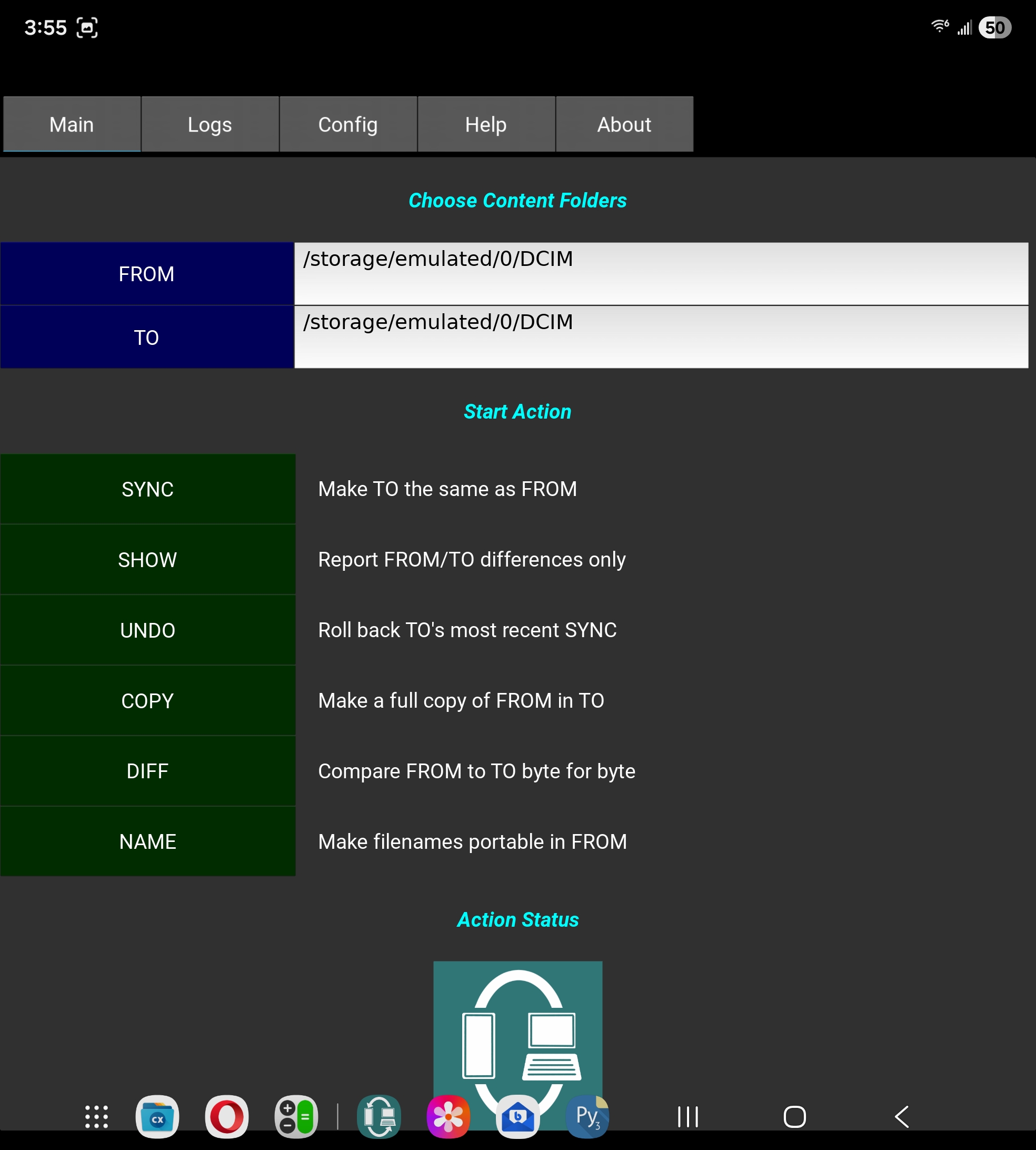1036x1150 pixels.
Task: Switch to the Logs tab
Action: 210,124
